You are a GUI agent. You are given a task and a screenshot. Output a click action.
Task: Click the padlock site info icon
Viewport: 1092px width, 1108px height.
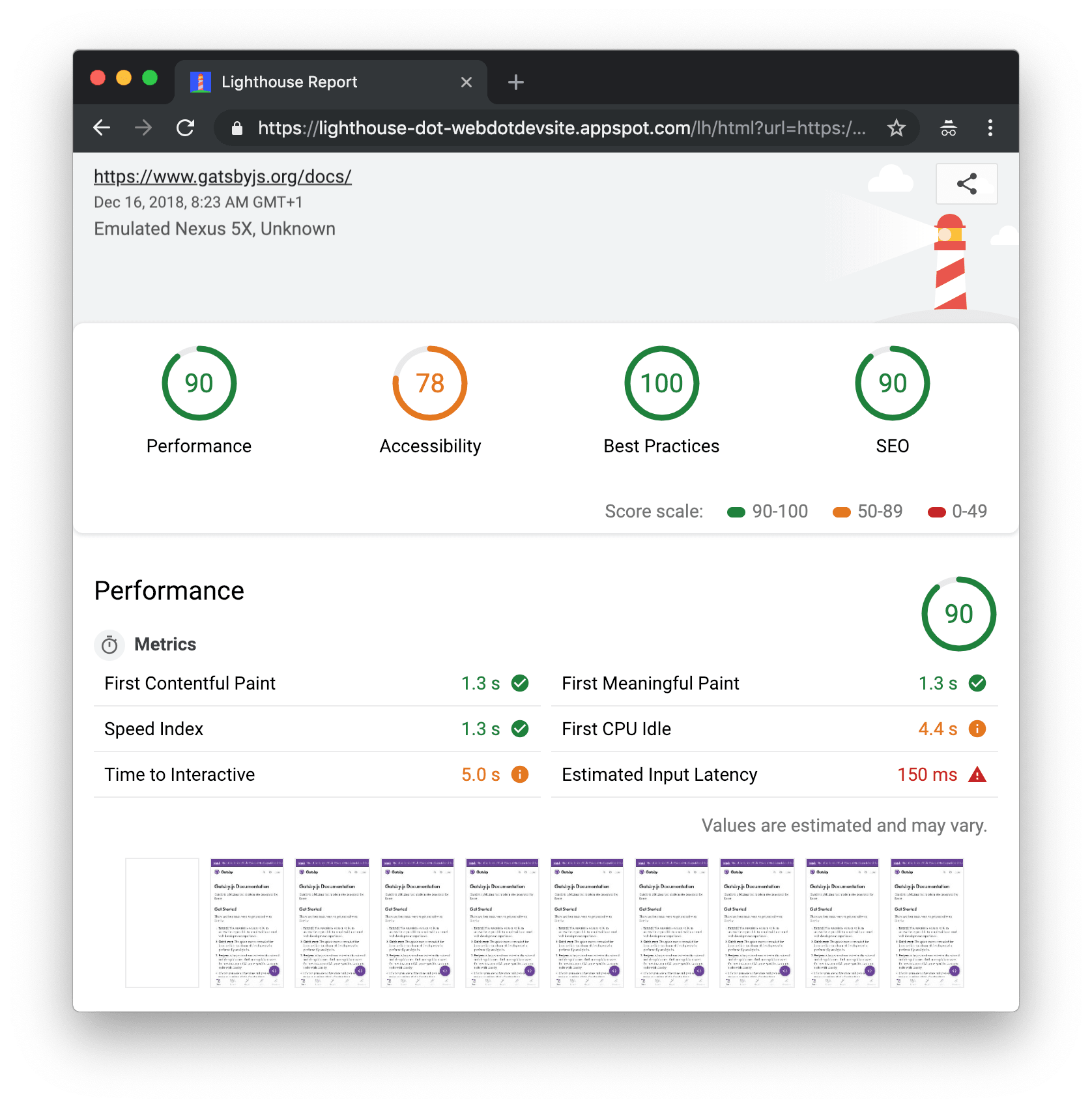click(237, 128)
